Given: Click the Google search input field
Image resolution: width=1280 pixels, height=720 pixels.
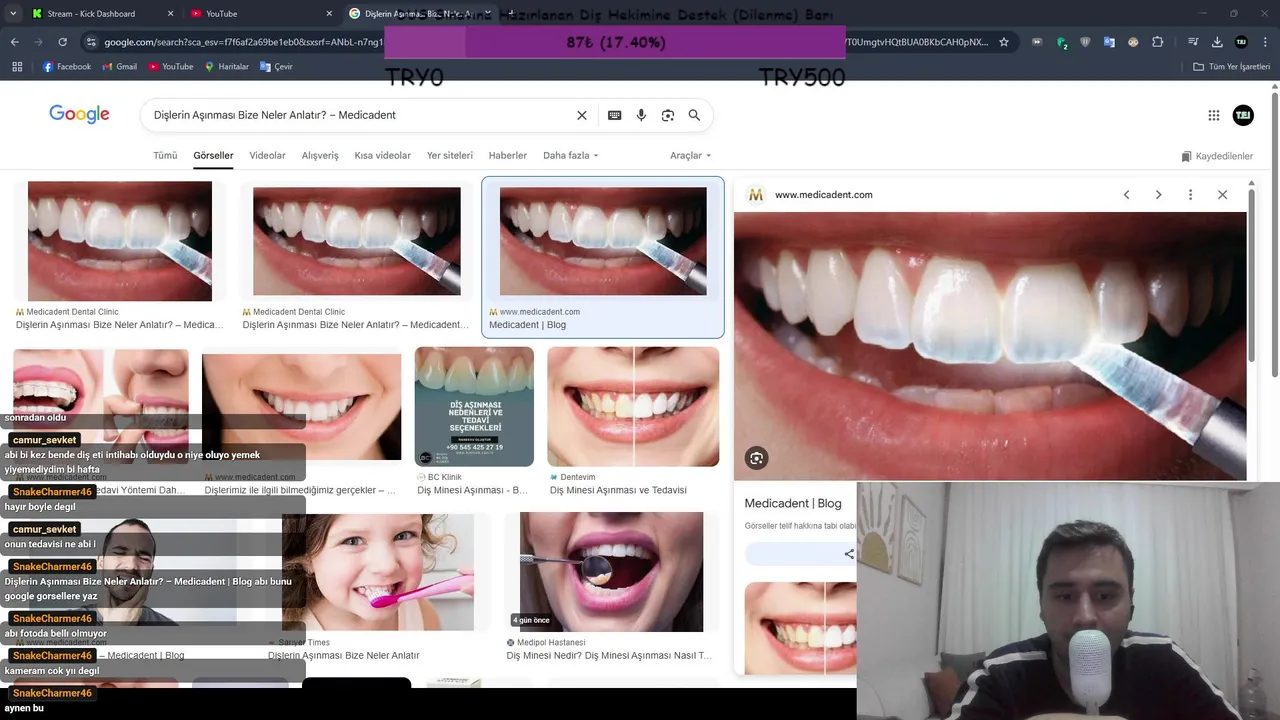Looking at the screenshot, I should pos(360,115).
